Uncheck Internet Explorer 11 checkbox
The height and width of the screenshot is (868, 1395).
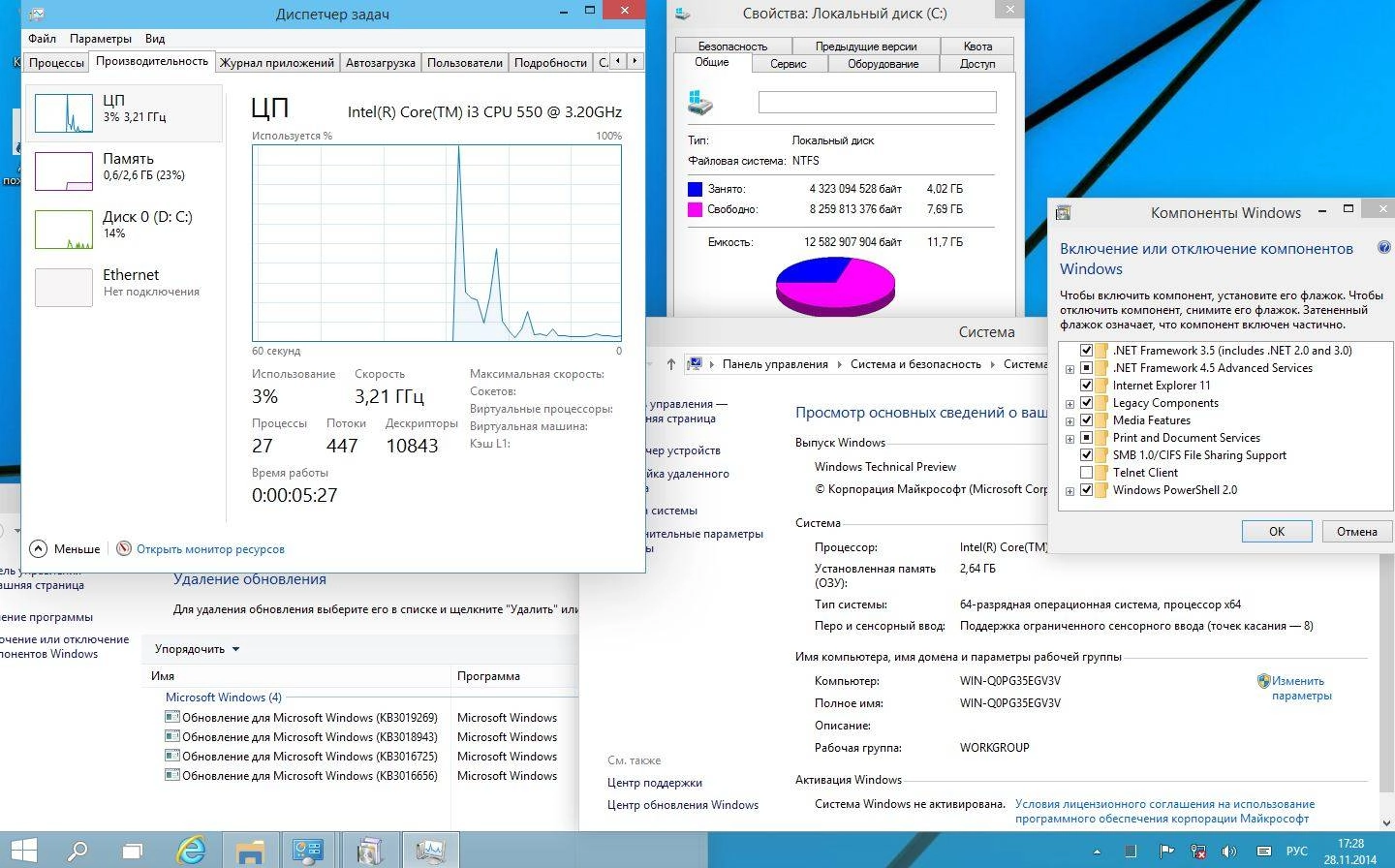1086,386
